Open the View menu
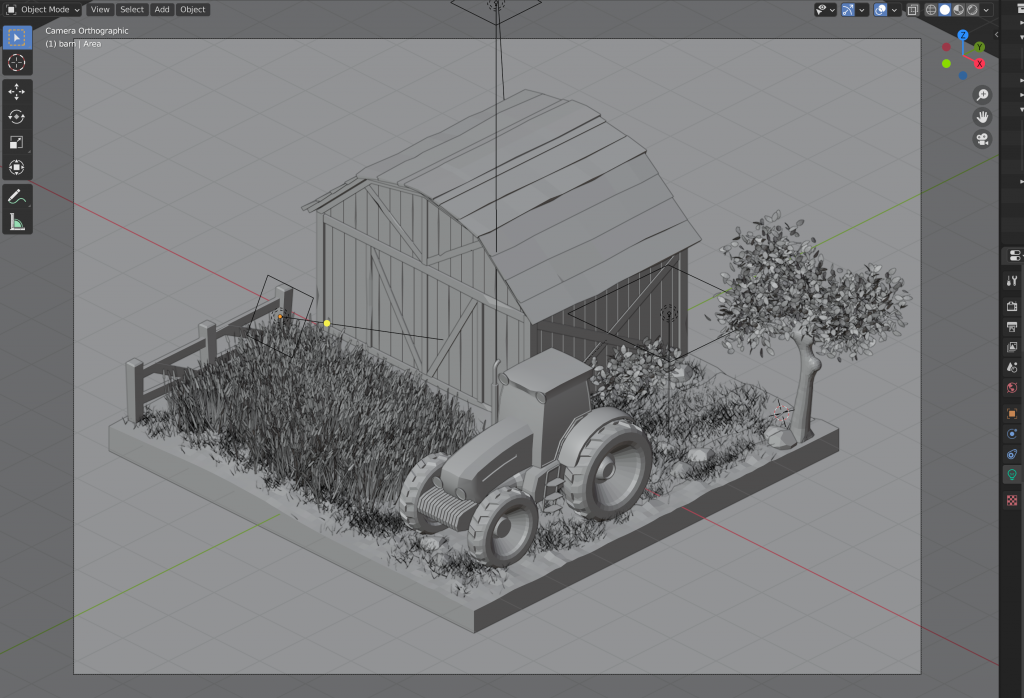Viewport: 1024px width, 698px height. pos(100,10)
